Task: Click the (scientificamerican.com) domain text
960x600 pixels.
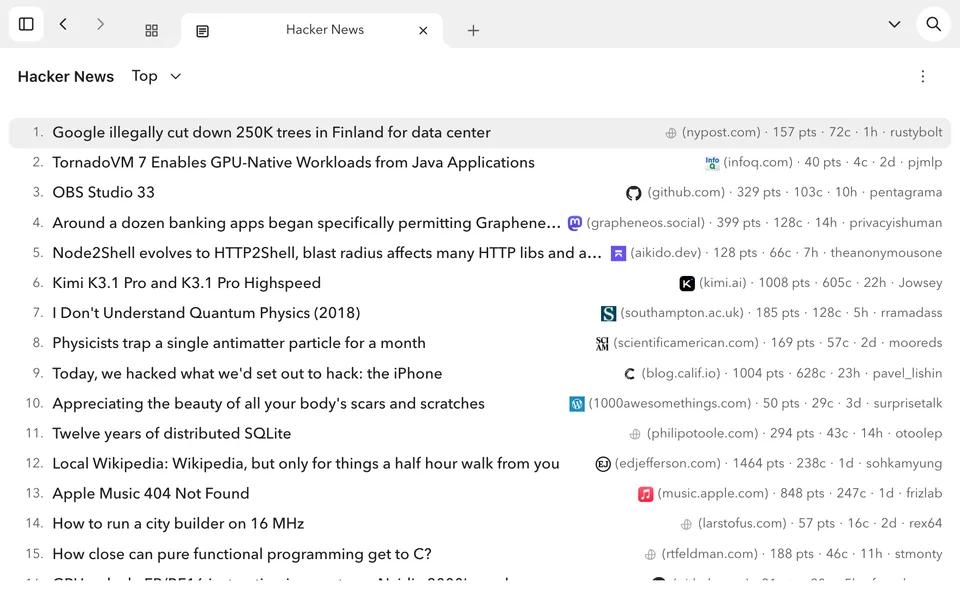Action: pos(686,343)
